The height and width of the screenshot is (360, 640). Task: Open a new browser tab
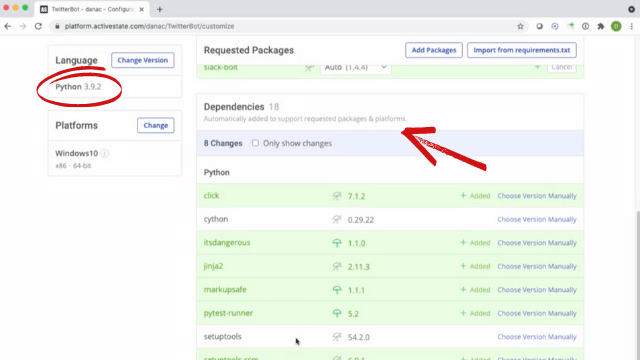click(x=160, y=9)
